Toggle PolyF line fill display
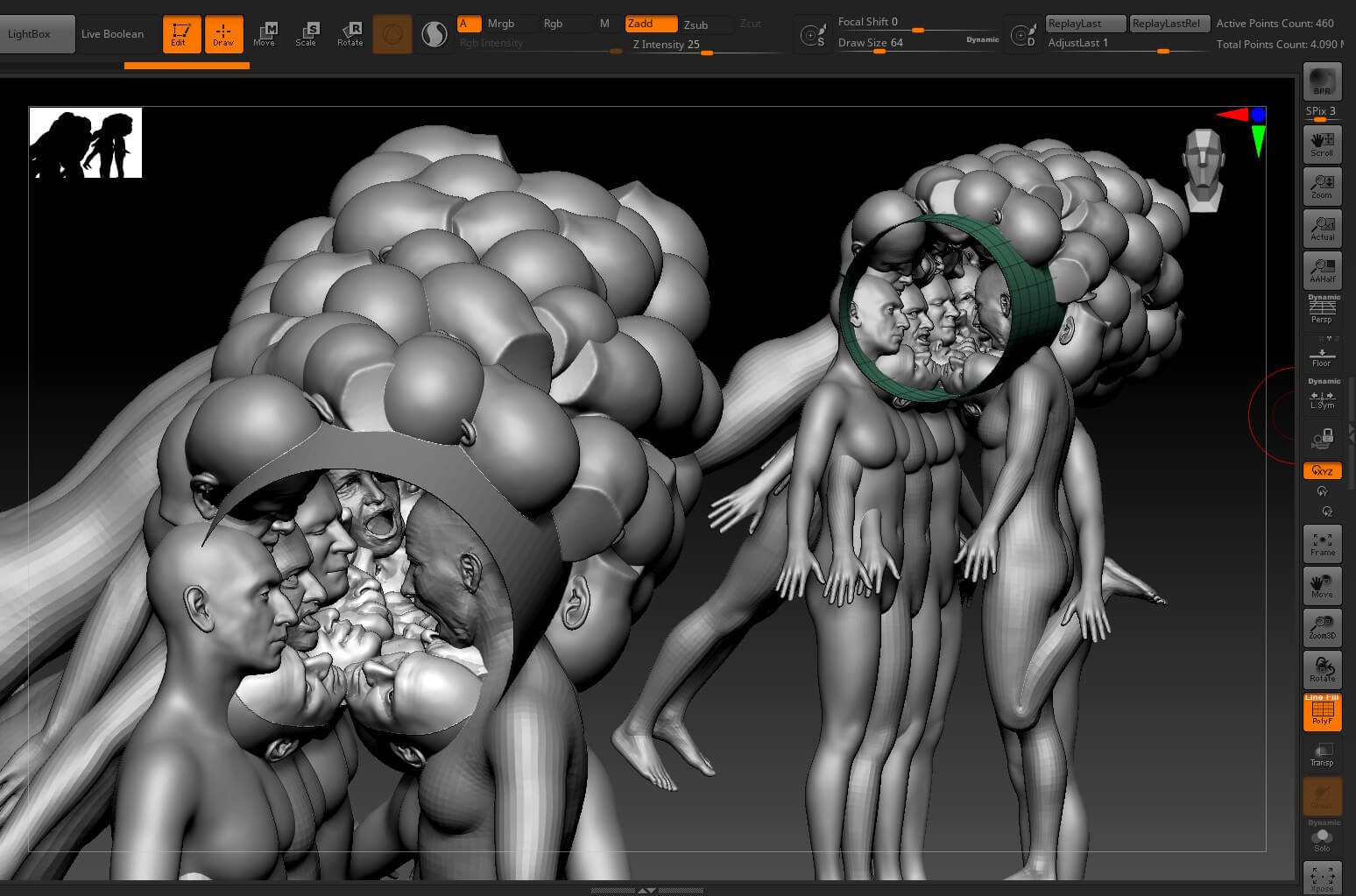 click(1322, 711)
